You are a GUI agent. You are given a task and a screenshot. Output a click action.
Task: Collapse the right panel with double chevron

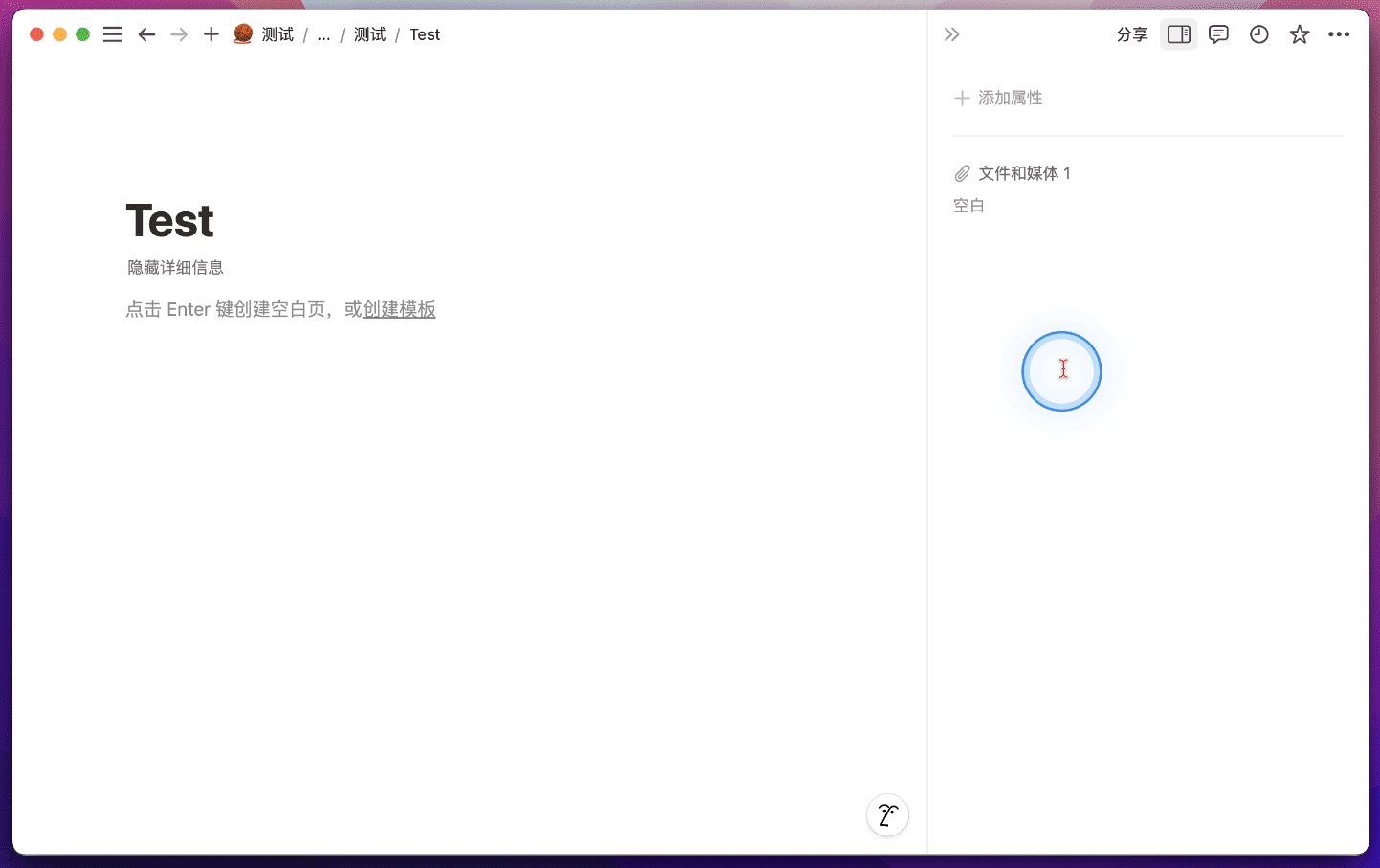point(951,34)
